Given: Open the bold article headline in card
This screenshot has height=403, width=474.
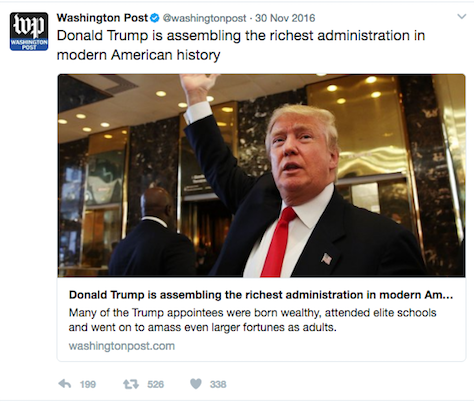Looking at the screenshot, I should coord(261,295).
